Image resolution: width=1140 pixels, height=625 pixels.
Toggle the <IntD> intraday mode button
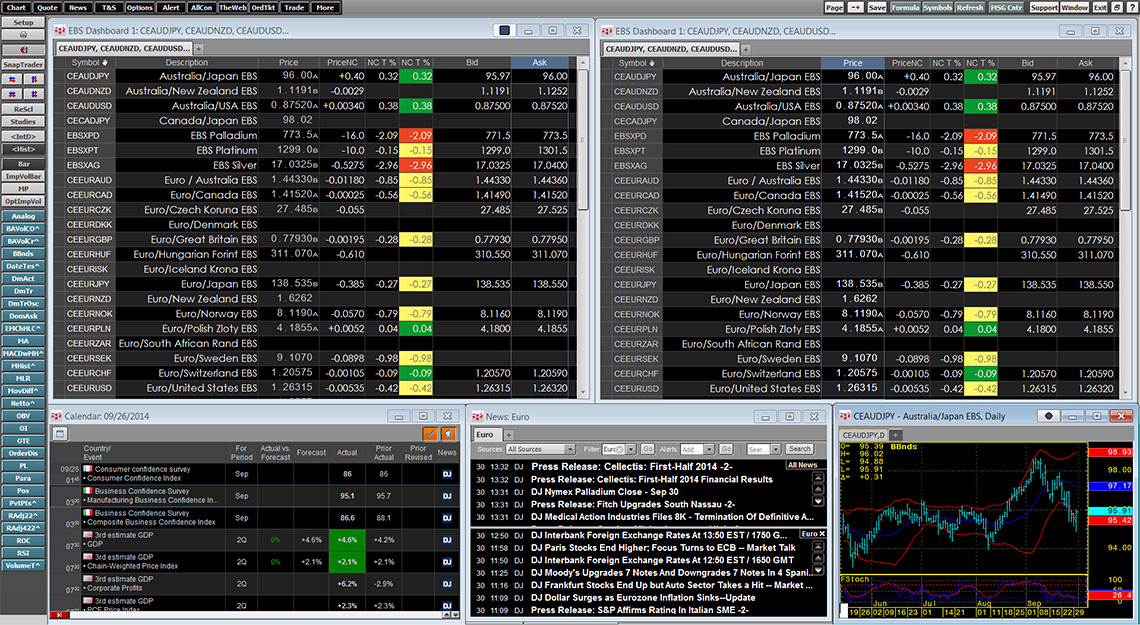23,136
